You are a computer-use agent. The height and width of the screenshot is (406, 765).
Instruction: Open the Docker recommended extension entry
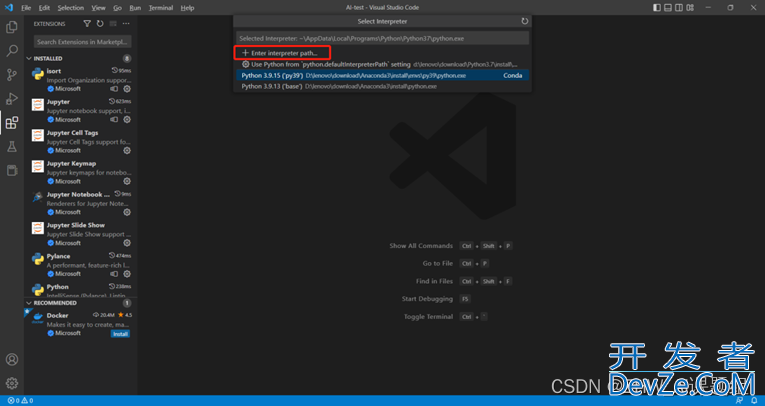(81, 324)
